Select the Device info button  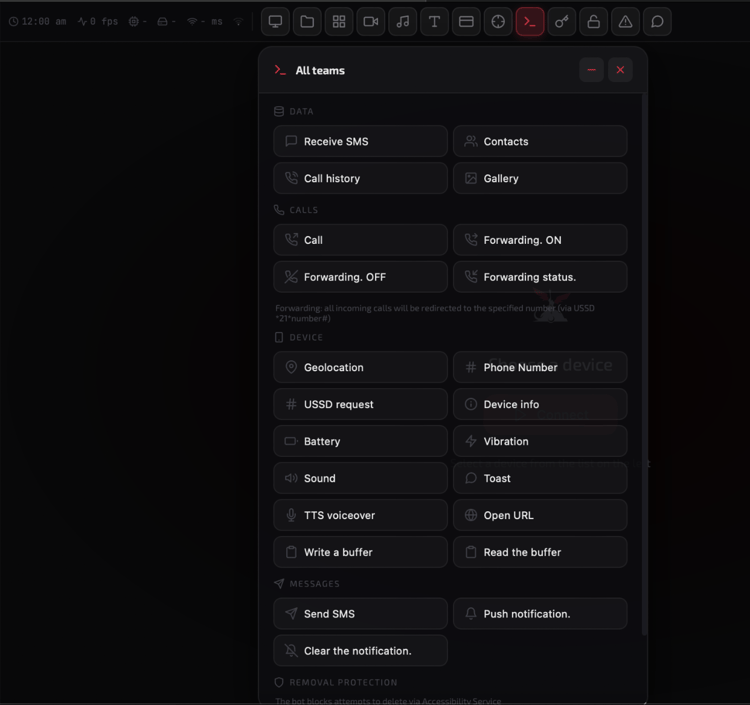(x=540, y=404)
